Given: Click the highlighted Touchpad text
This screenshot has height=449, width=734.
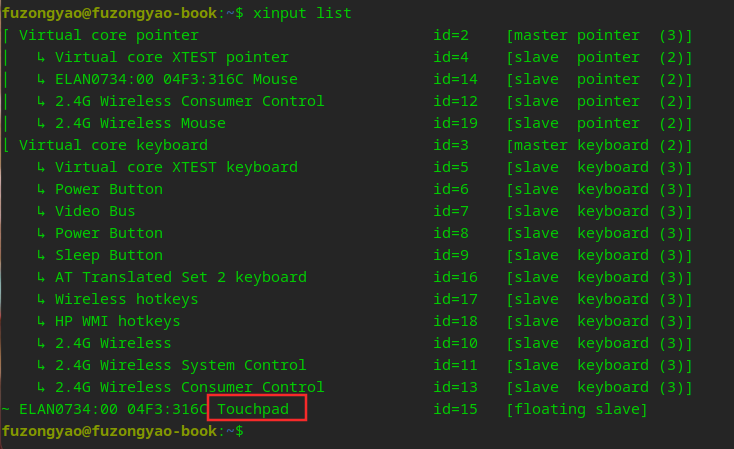Looking at the screenshot, I should [253, 409].
